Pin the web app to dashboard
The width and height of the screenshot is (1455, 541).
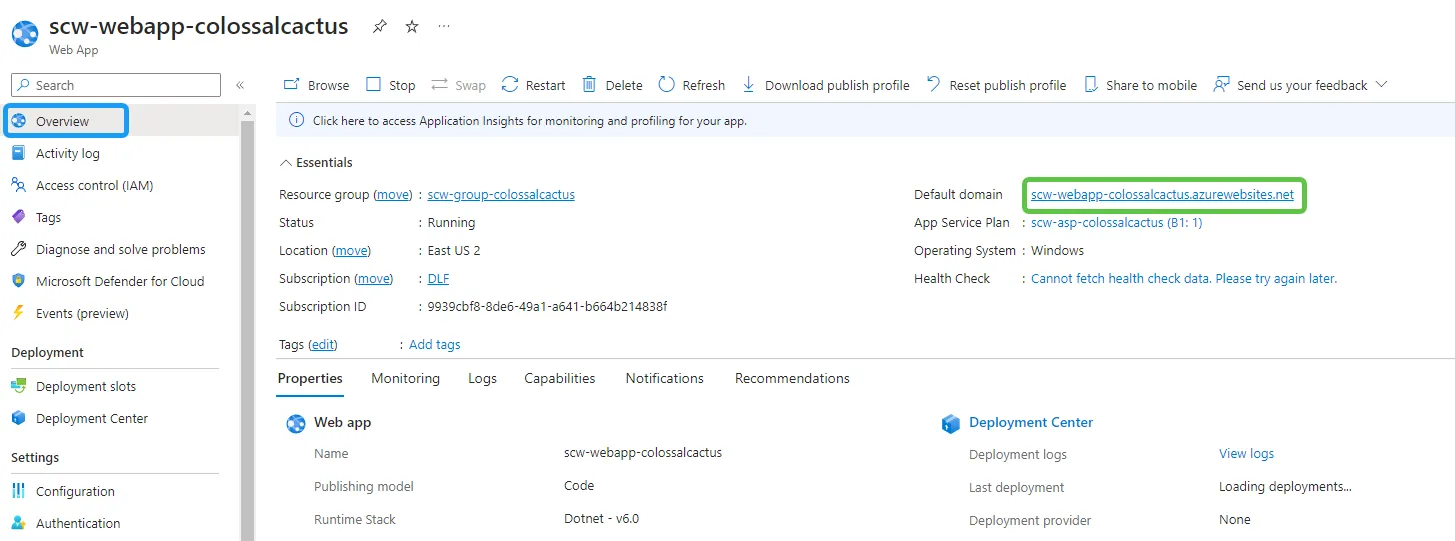[379, 27]
